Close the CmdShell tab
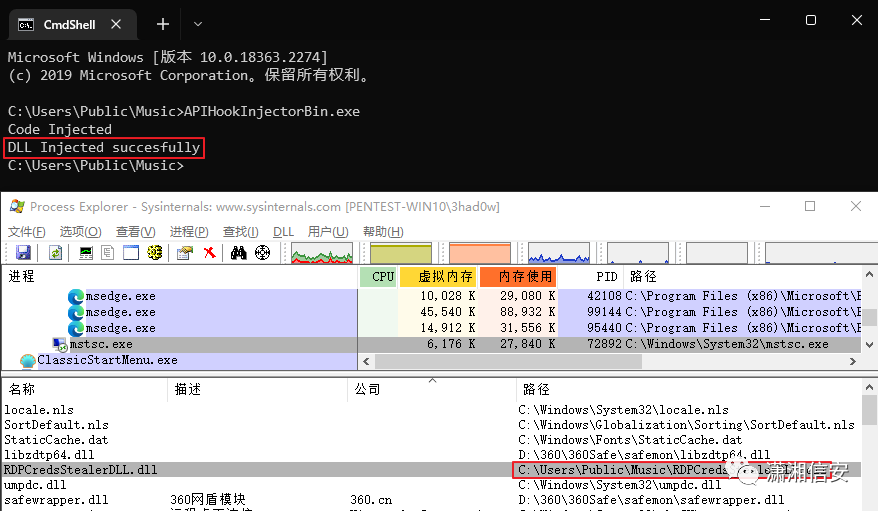This screenshot has height=511, width=878. point(116,24)
